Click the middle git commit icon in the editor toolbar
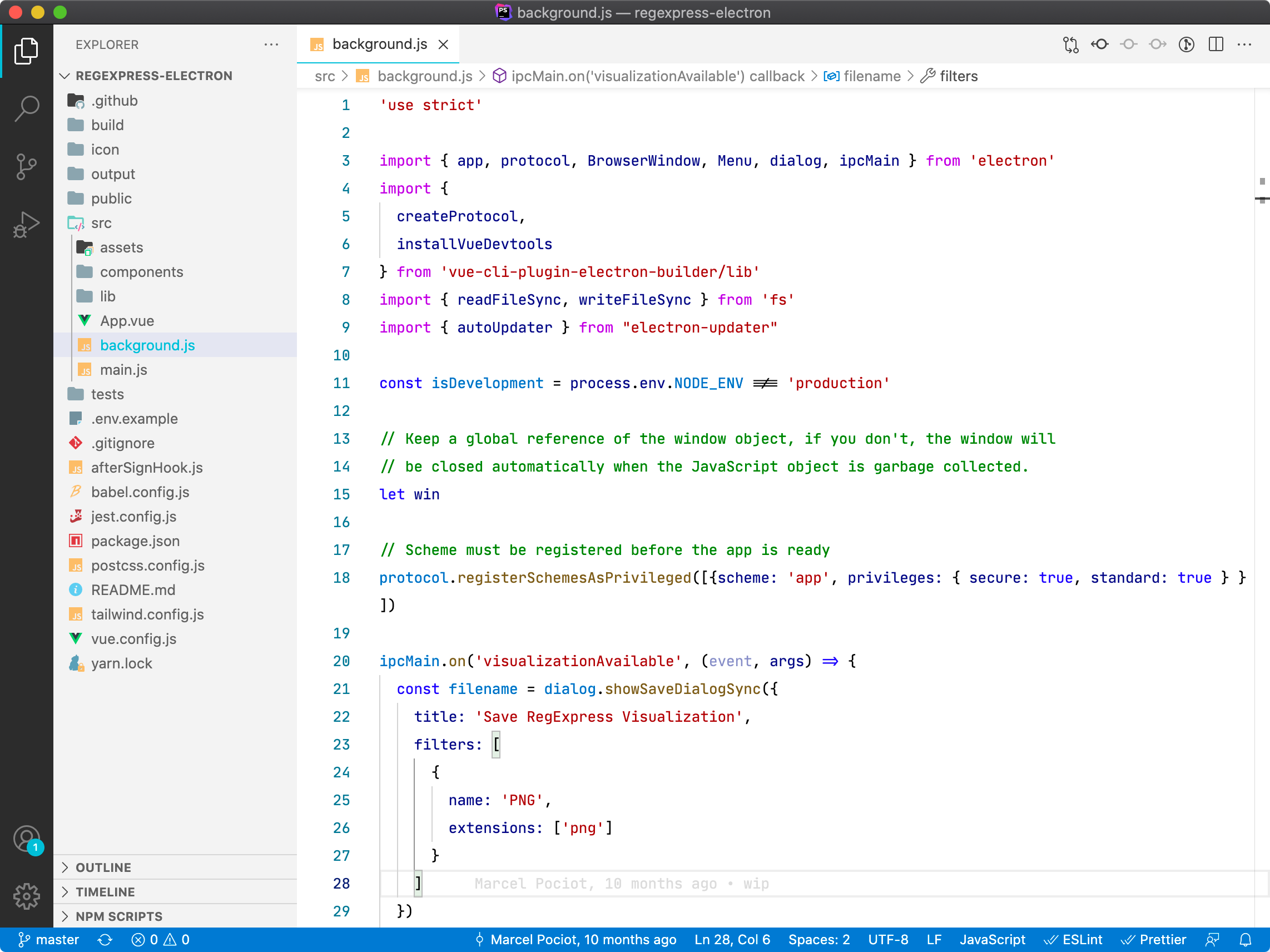This screenshot has width=1270, height=952. tap(1128, 45)
